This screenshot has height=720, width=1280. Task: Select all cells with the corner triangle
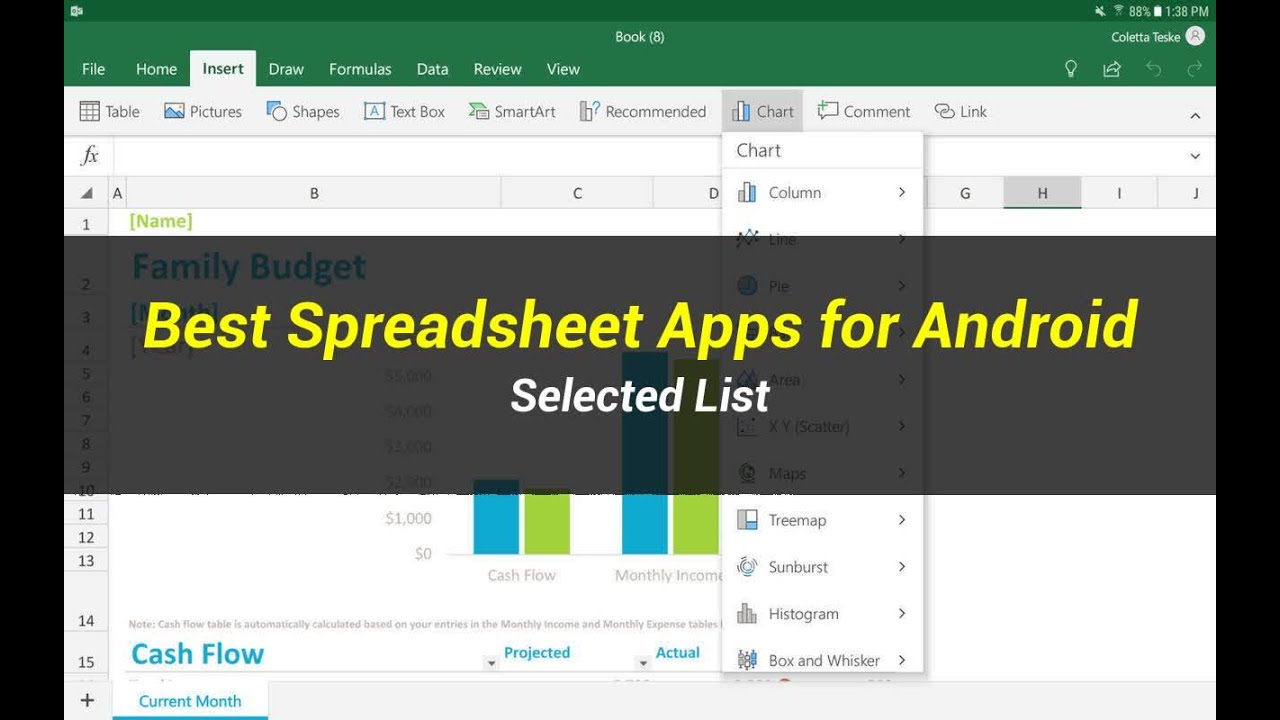click(x=87, y=193)
